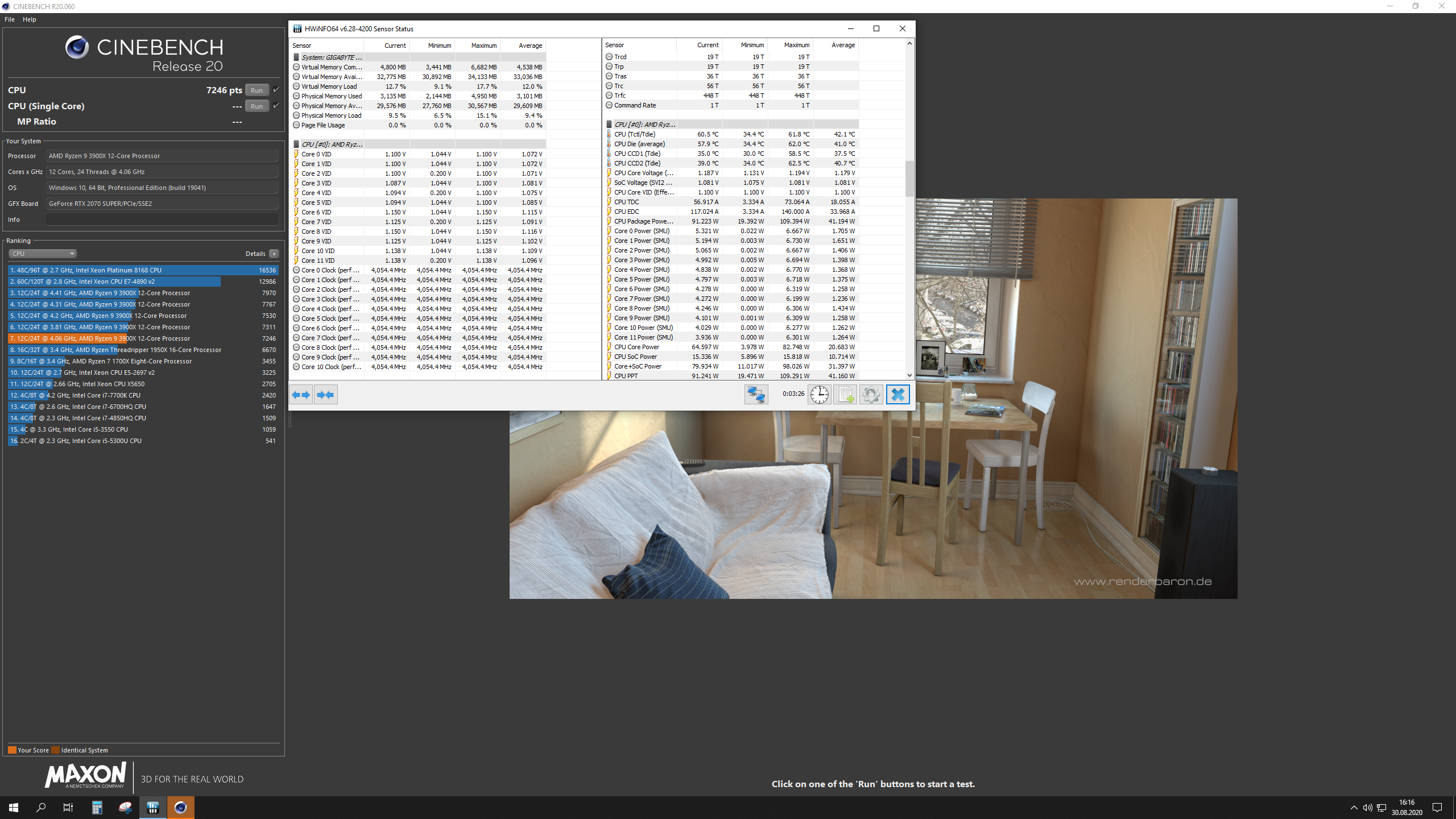Click HWiNFO left pane Maximum column header
Viewport: 1456px width, 819px height.
(478, 45)
